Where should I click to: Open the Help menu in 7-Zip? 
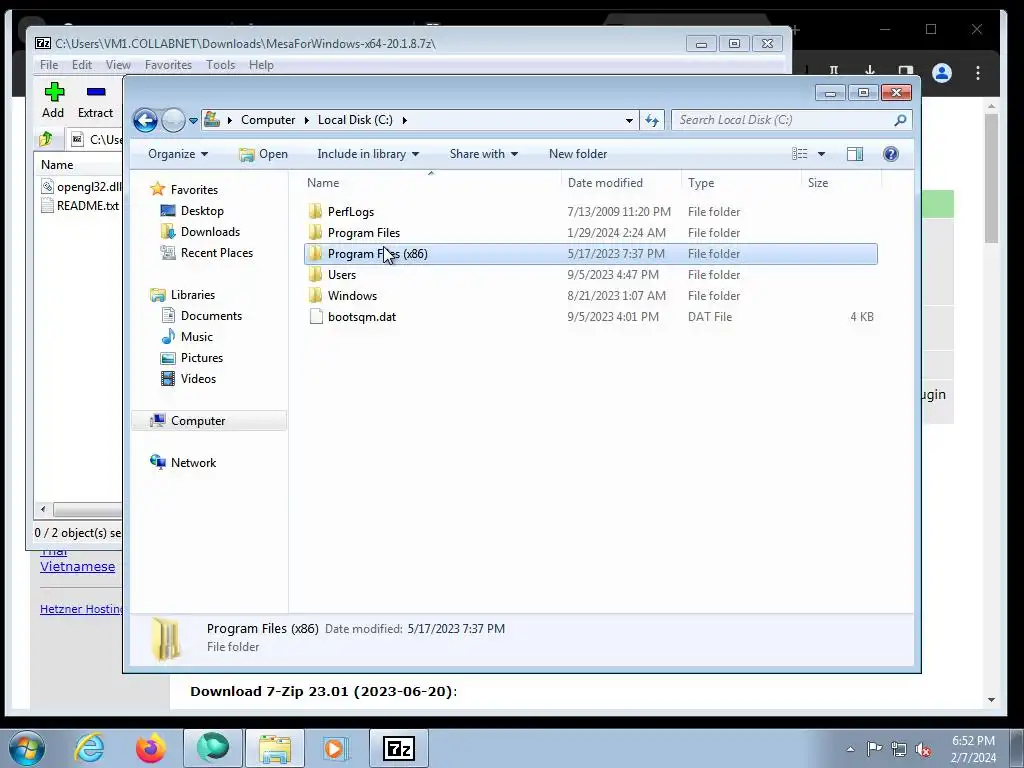(x=261, y=65)
